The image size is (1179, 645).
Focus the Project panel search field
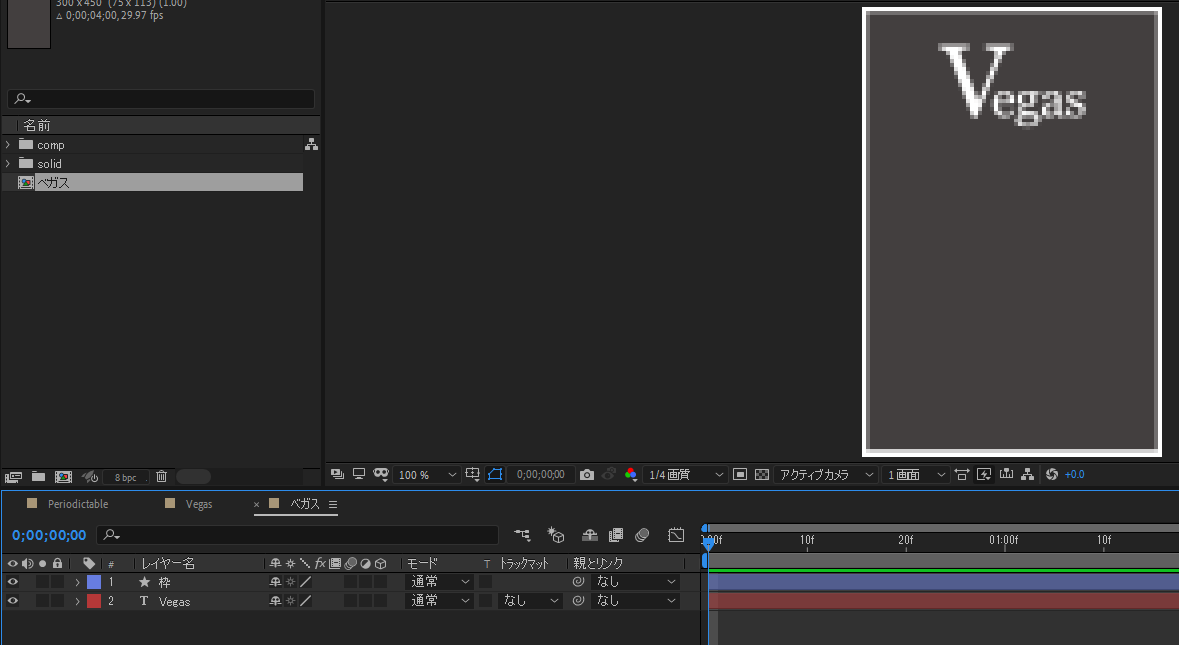[x=161, y=98]
